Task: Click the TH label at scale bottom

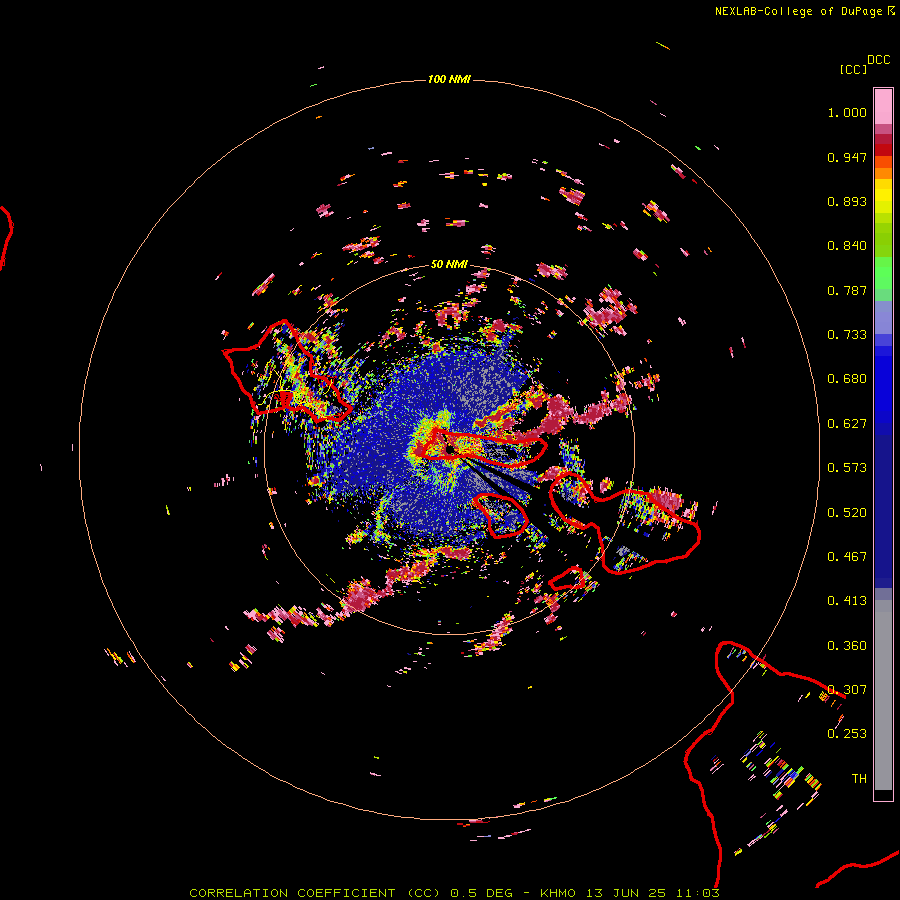Action: click(859, 779)
